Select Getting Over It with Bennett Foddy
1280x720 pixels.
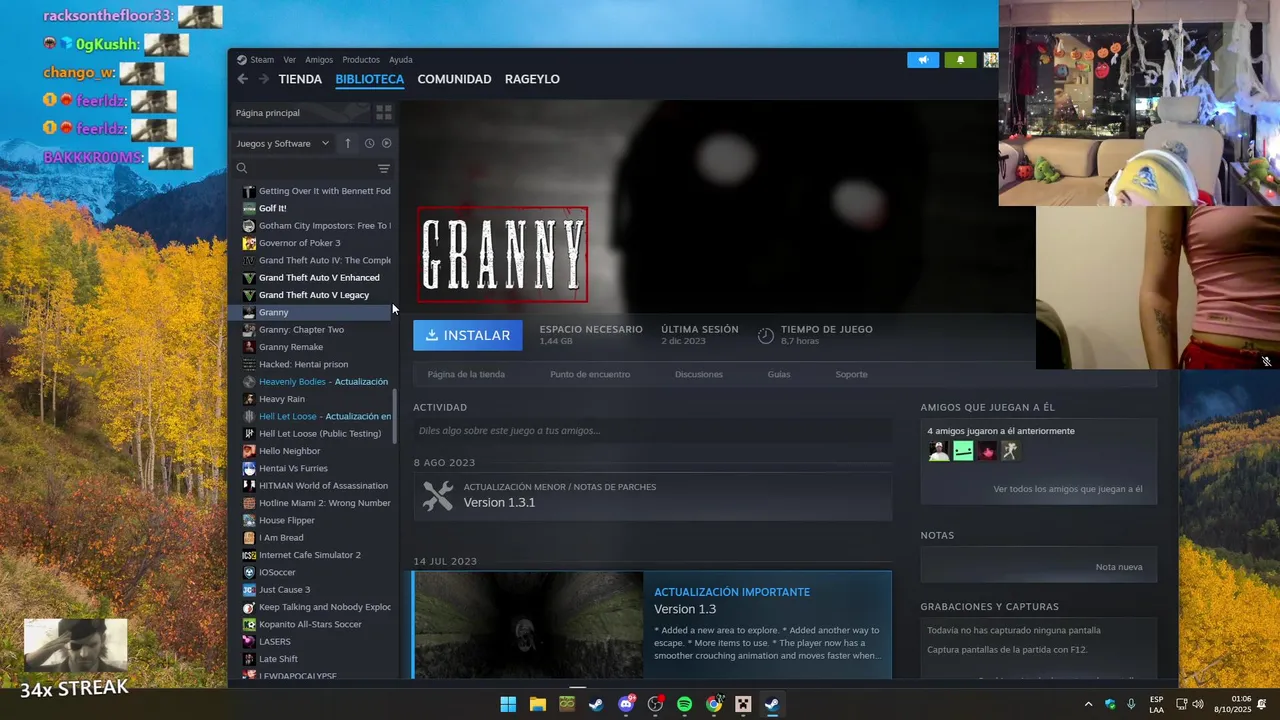pyautogui.click(x=316, y=191)
